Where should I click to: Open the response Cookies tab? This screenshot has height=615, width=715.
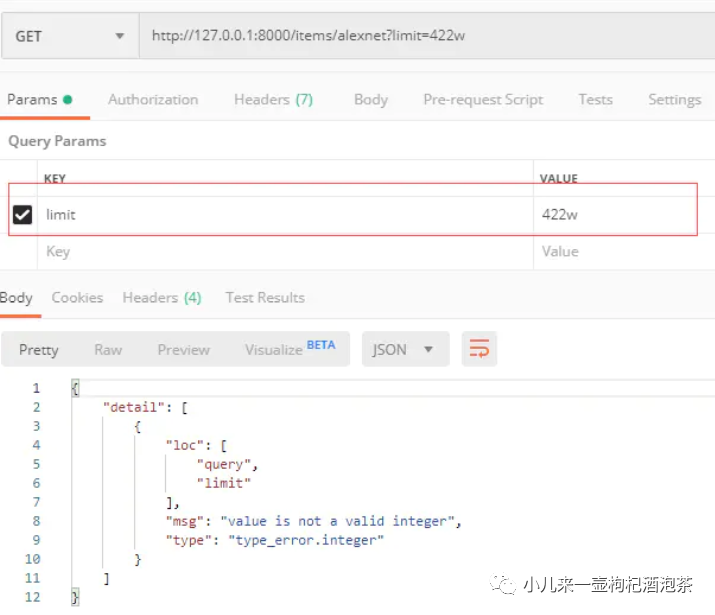coord(77,297)
